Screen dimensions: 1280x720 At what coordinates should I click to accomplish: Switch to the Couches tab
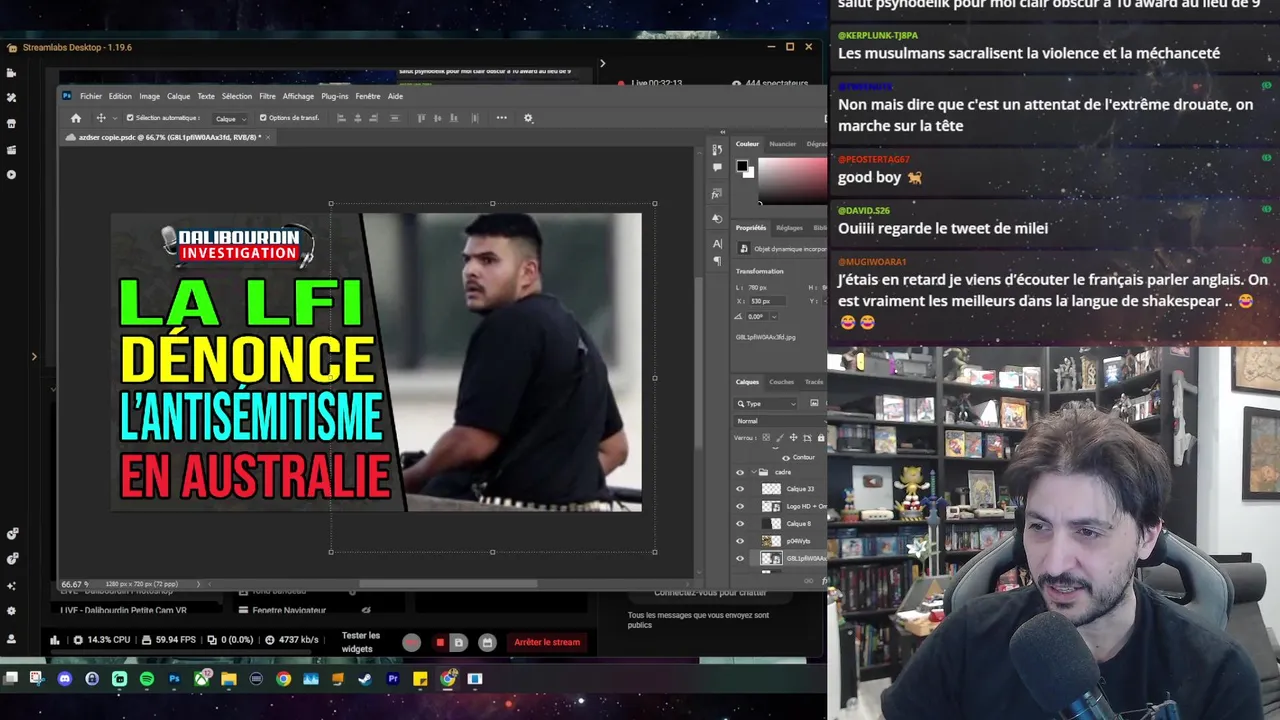click(781, 382)
